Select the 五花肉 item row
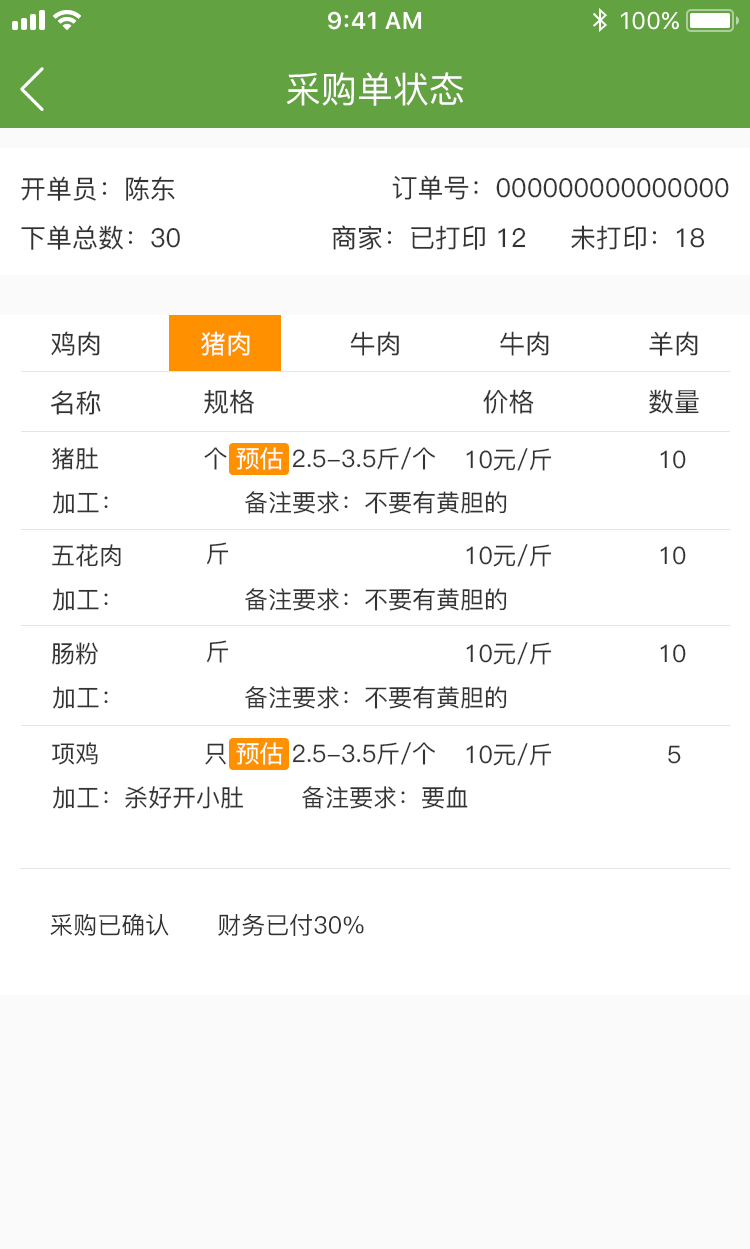 (x=87, y=556)
